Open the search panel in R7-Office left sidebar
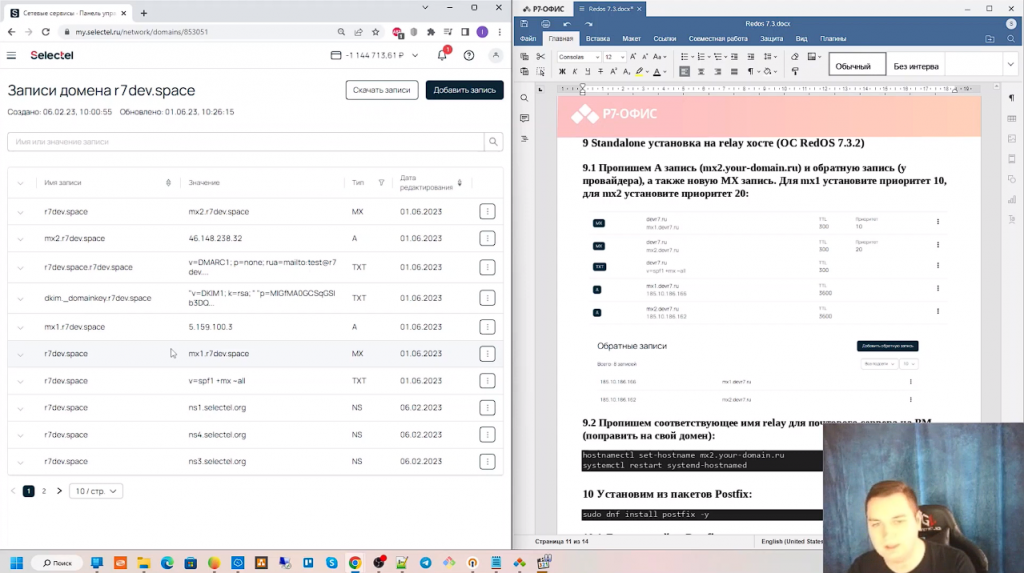Image resolution: width=1024 pixels, height=573 pixels. click(524, 98)
